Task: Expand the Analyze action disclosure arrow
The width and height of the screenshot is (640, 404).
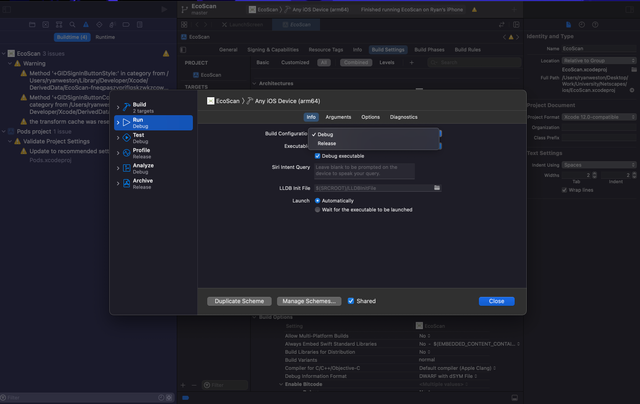Action: pyautogui.click(x=118, y=168)
